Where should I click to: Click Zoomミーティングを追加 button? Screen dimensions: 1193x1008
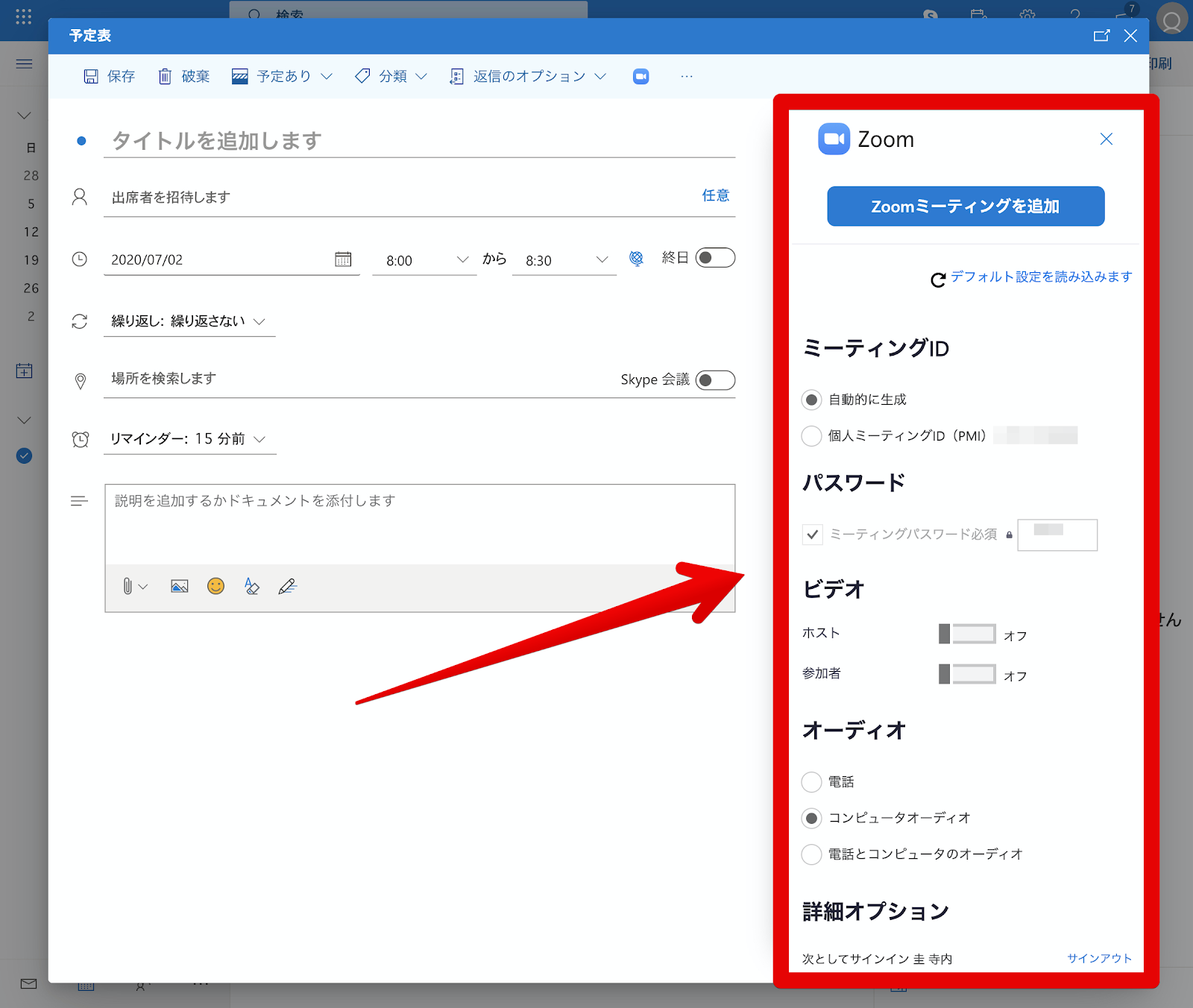pyautogui.click(x=966, y=207)
